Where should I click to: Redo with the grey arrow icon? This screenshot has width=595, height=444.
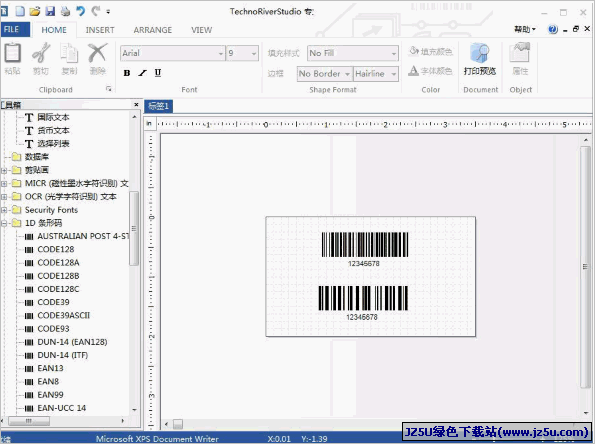point(95,11)
